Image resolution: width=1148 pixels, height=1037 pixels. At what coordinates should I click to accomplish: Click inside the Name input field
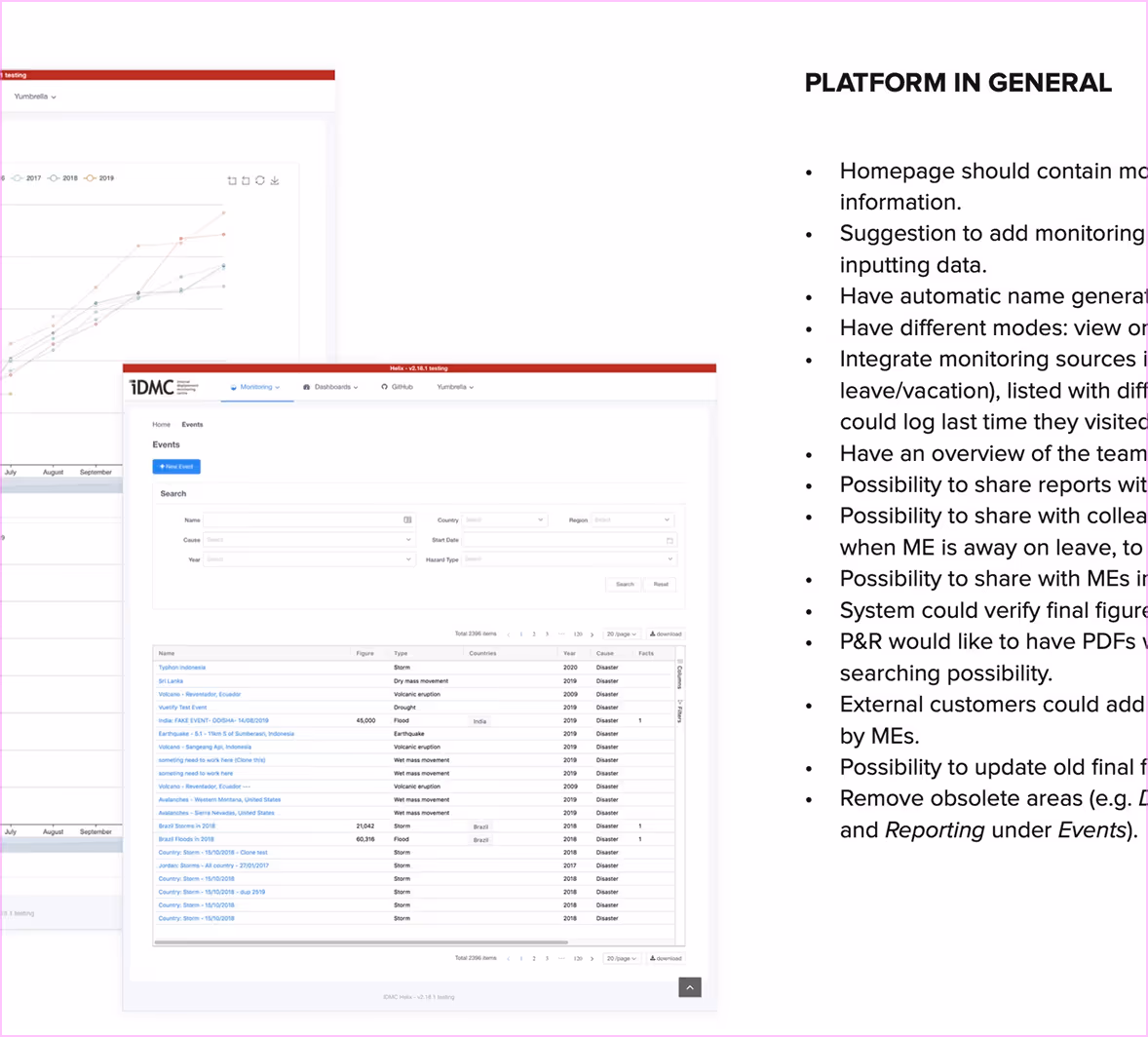(309, 520)
